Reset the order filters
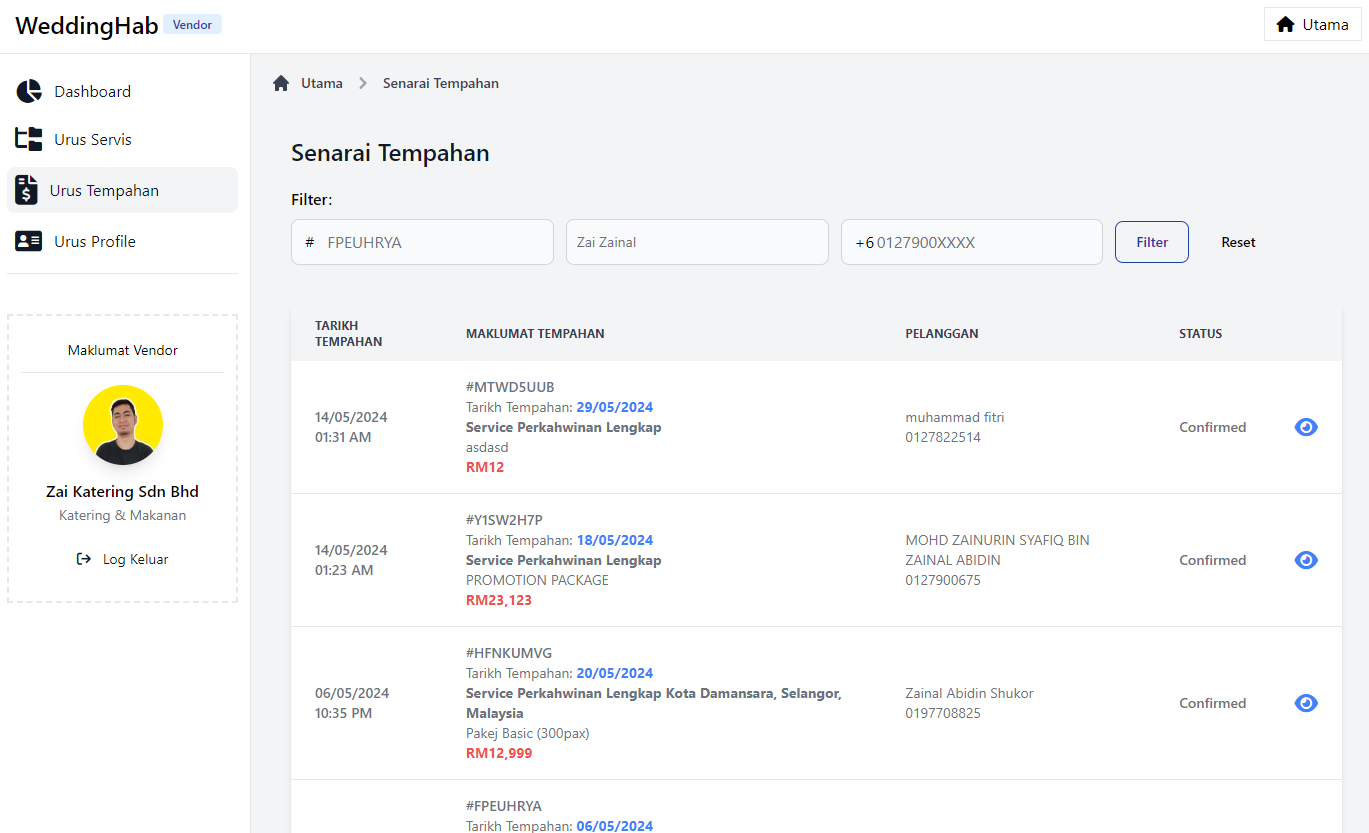Viewport: 1369px width, 833px height. tap(1238, 242)
